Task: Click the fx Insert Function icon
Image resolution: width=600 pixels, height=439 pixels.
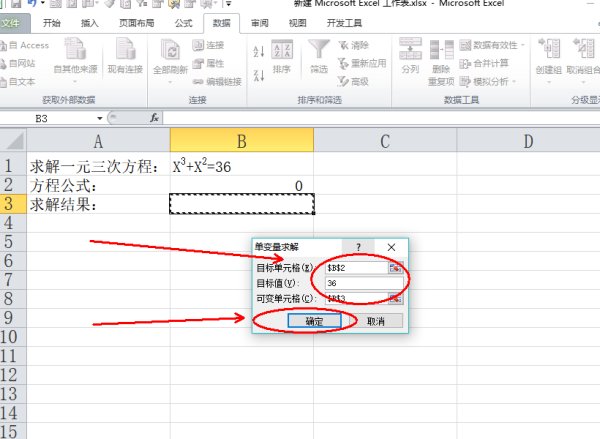Action: pos(154,118)
